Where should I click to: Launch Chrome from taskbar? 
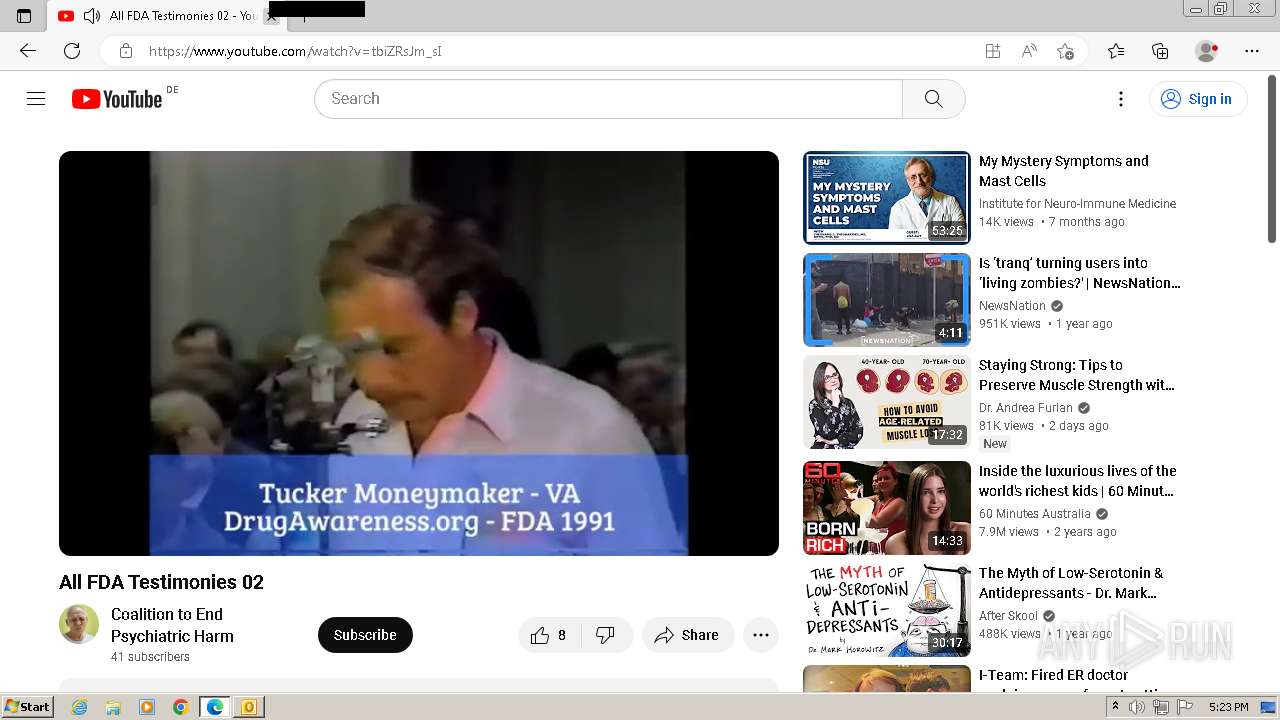[181, 707]
